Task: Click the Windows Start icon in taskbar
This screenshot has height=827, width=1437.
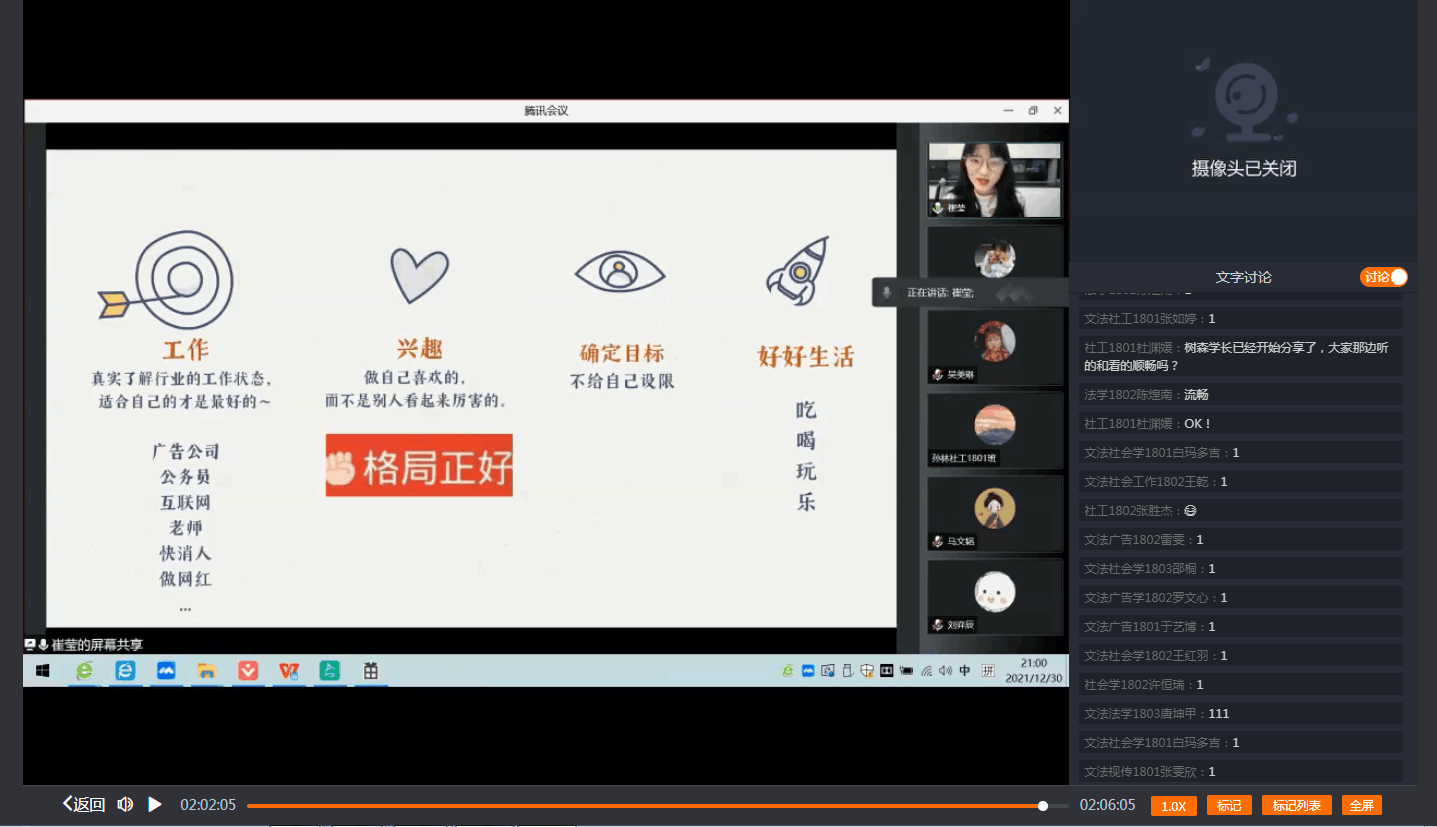Action: coord(43,671)
